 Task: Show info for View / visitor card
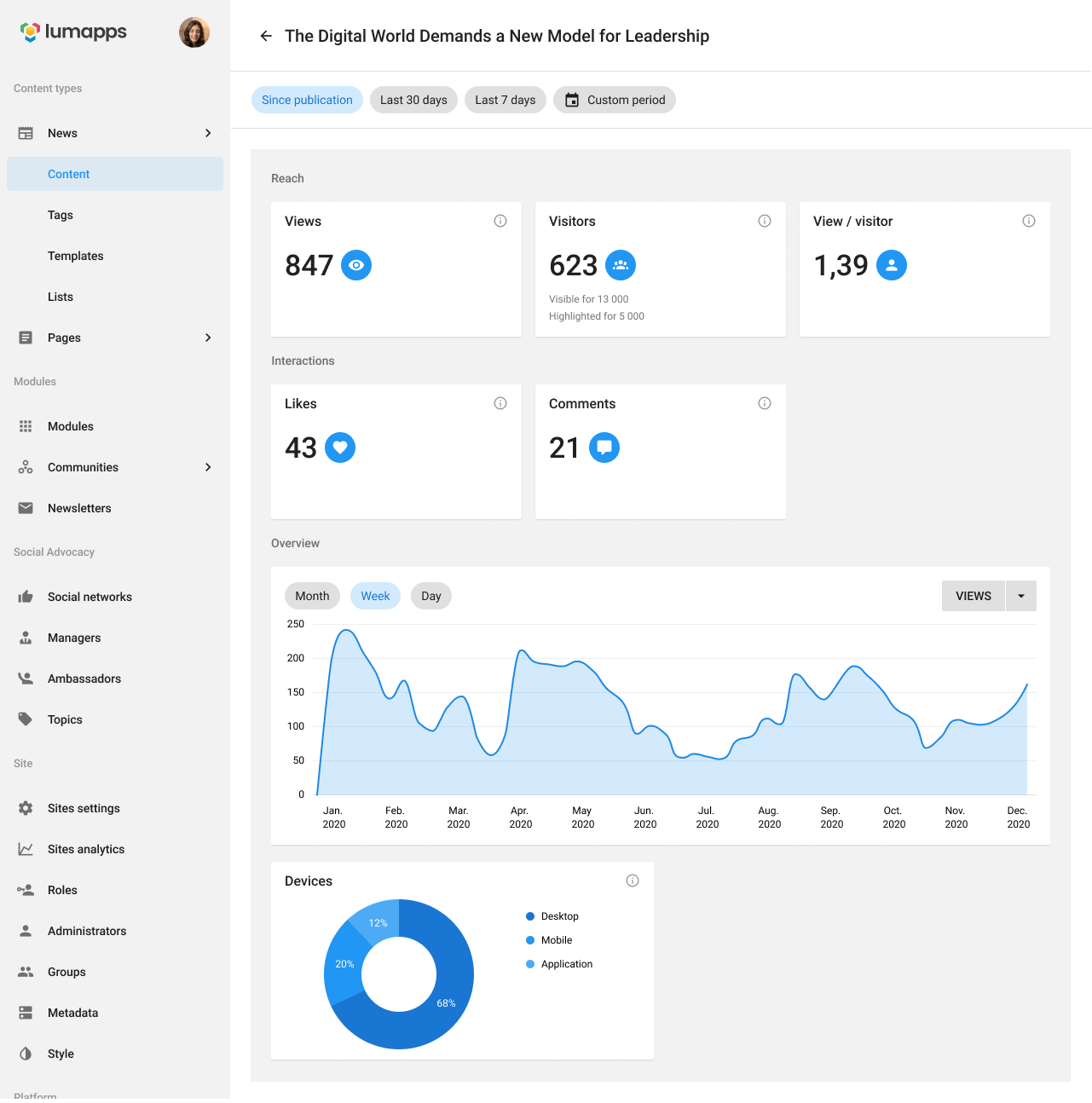click(1029, 221)
